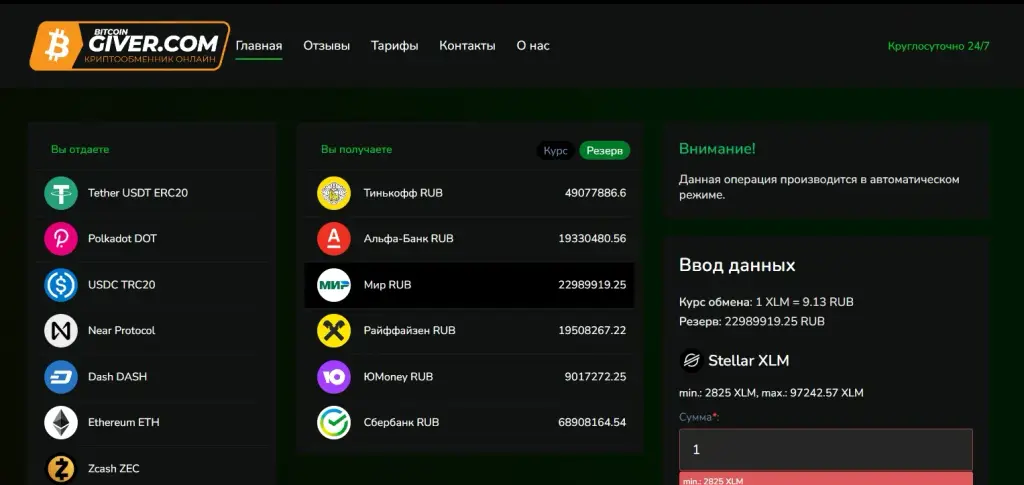Screen dimensions: 1024x485
Task: Click the reserve value 19508267.22
Action: pyautogui.click(x=592, y=331)
